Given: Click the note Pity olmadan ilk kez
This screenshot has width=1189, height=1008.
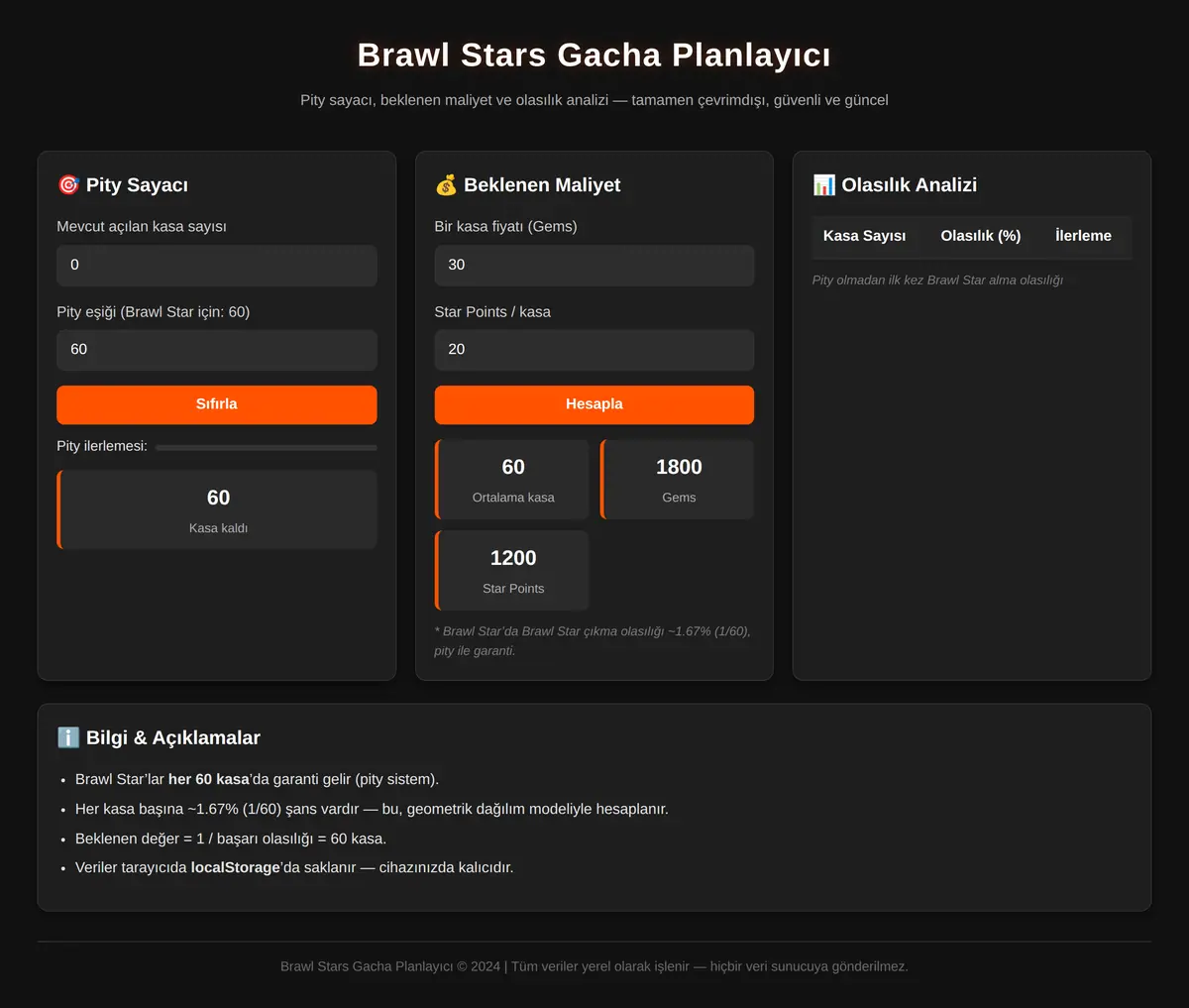Looking at the screenshot, I should 937,280.
